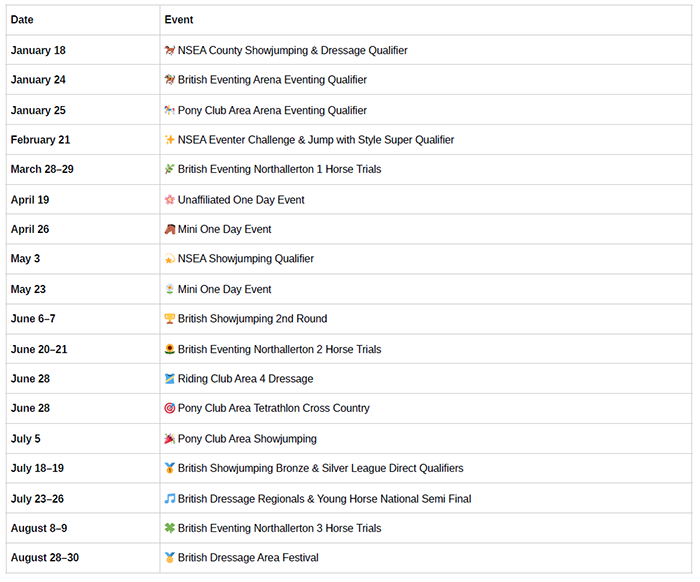Click the Mini One Day Event on April 26
The height and width of the screenshot is (582, 700).
(x=224, y=229)
